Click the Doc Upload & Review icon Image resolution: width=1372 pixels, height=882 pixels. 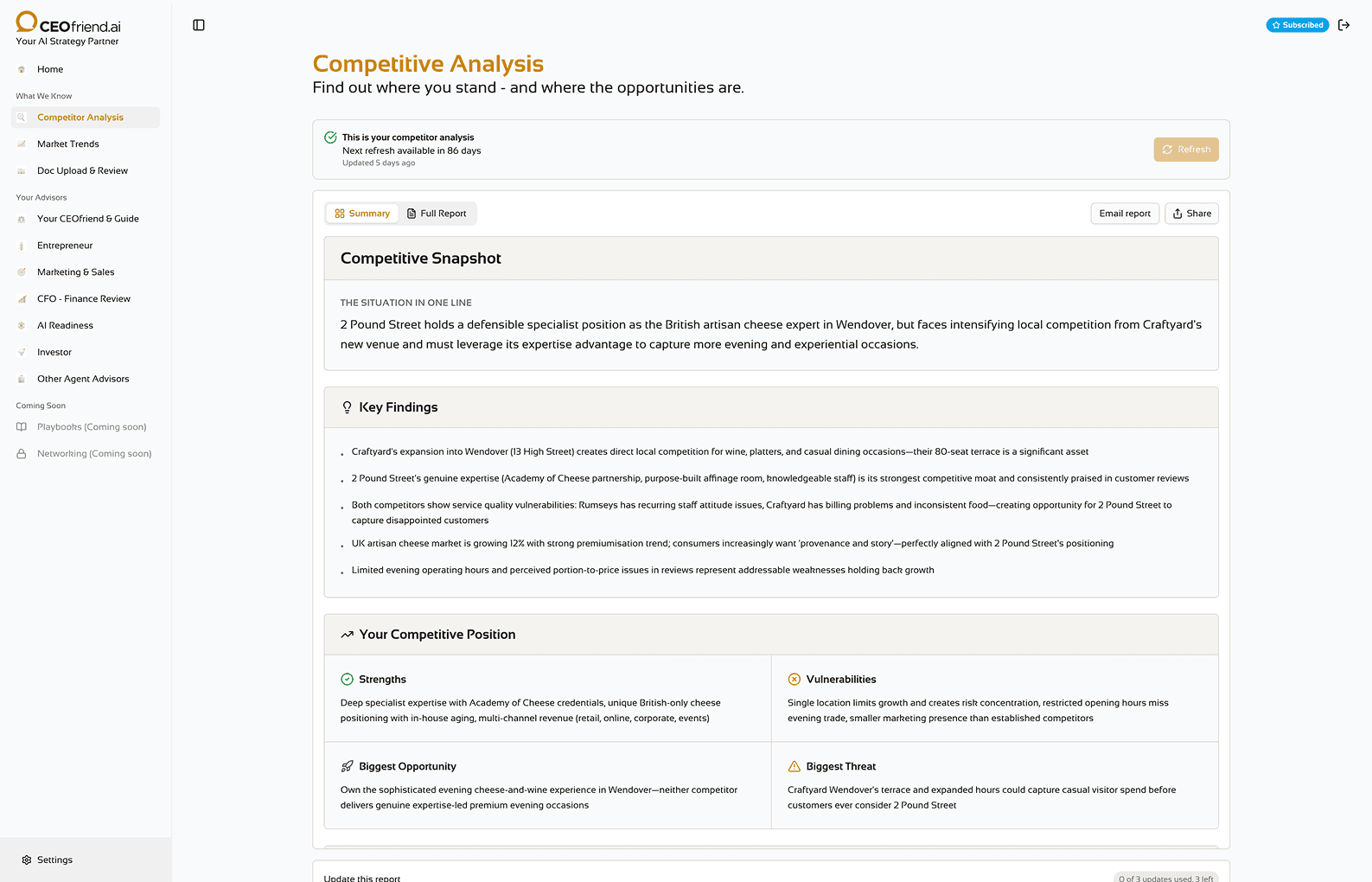(22, 171)
